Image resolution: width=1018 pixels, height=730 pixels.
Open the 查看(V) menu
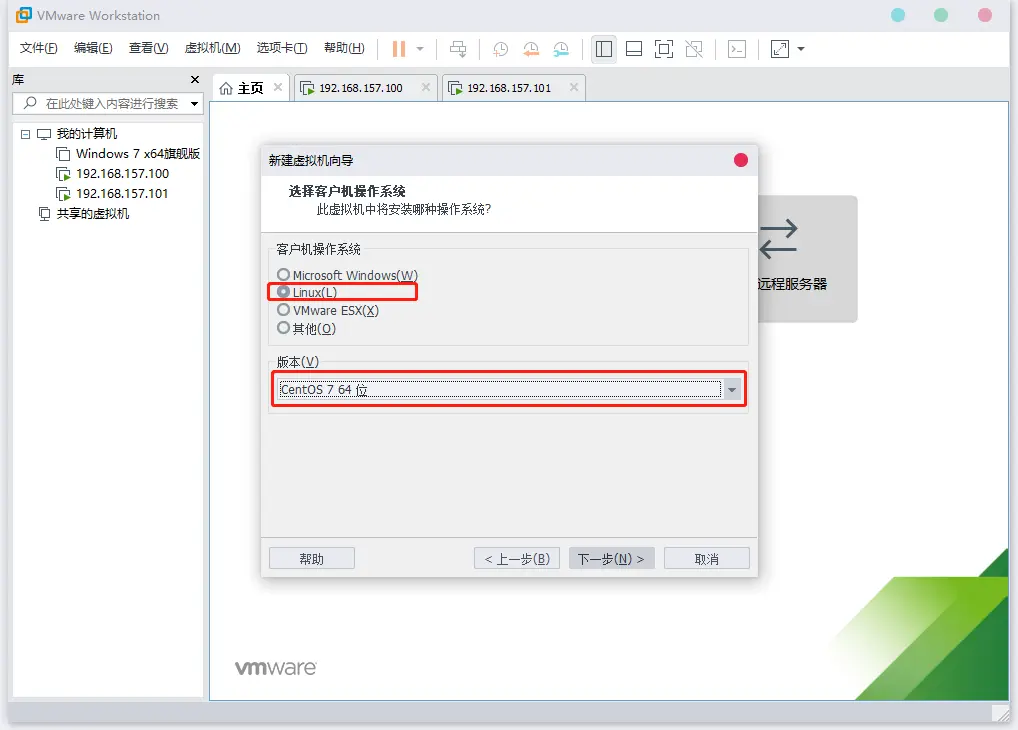click(148, 48)
